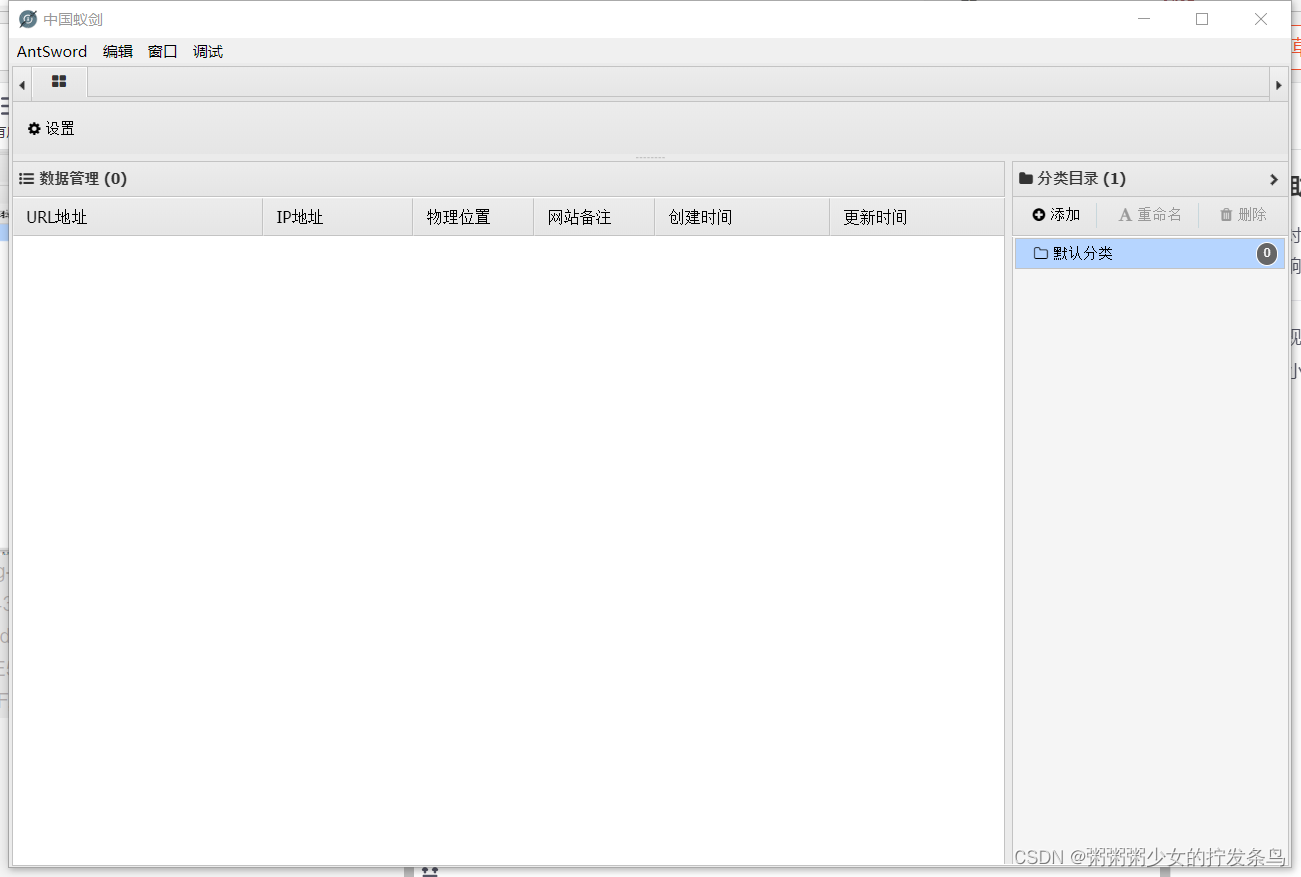Sort by 网站备注 column header

(594, 217)
